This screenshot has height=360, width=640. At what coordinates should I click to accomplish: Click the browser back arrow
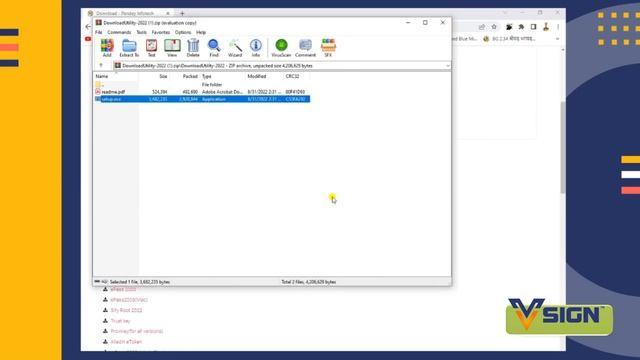coord(88,27)
